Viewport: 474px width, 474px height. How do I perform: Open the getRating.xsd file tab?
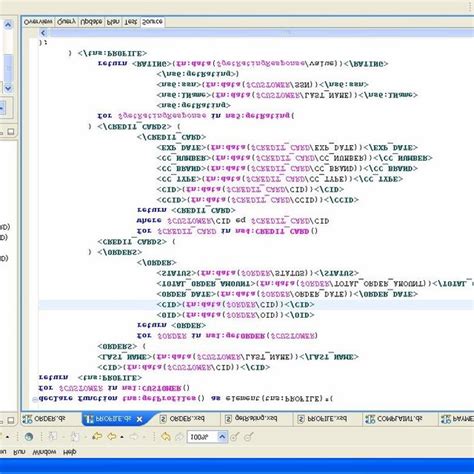[x=256, y=419]
